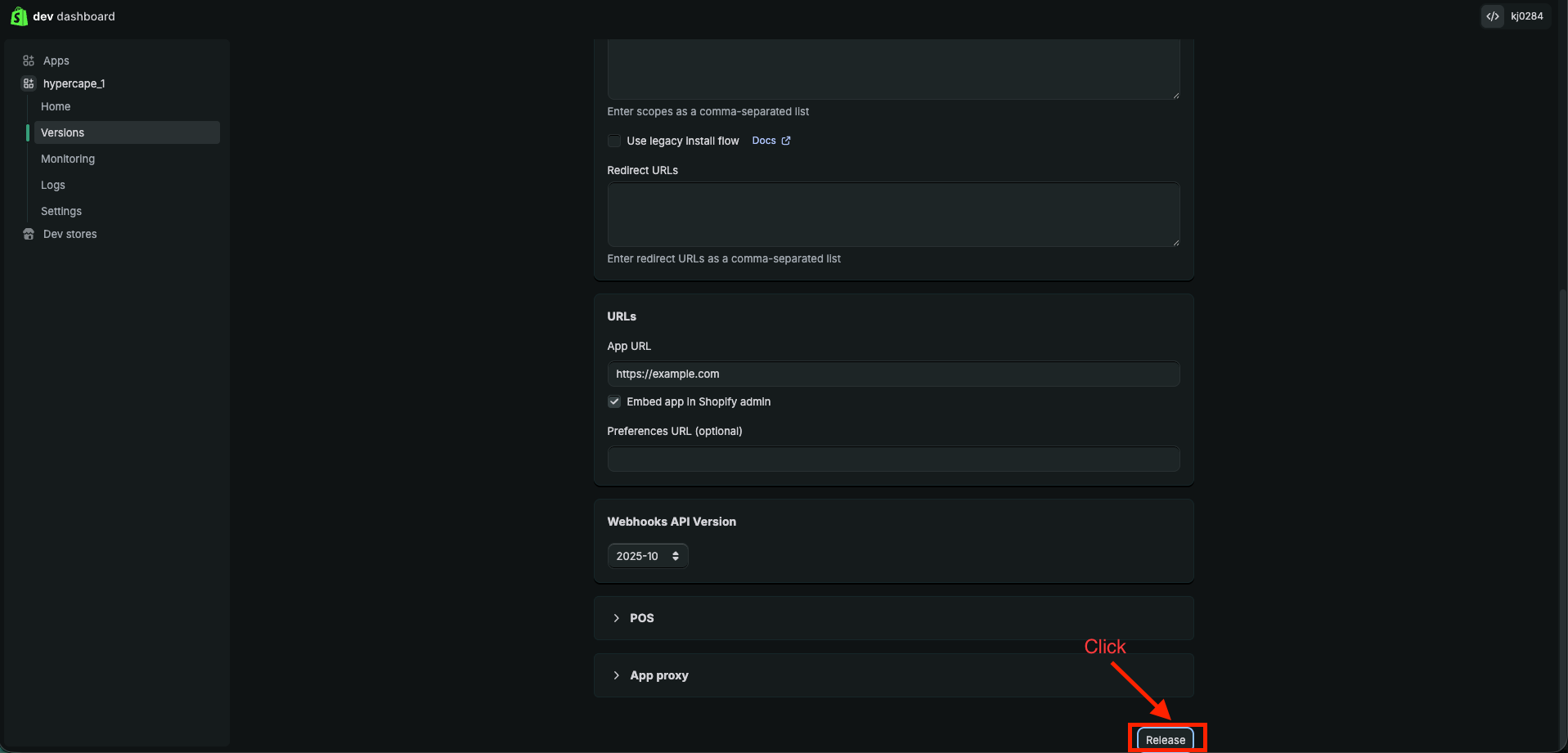This screenshot has width=1568, height=753.
Task: Click the Apps grid icon in sidebar
Action: coord(29,61)
